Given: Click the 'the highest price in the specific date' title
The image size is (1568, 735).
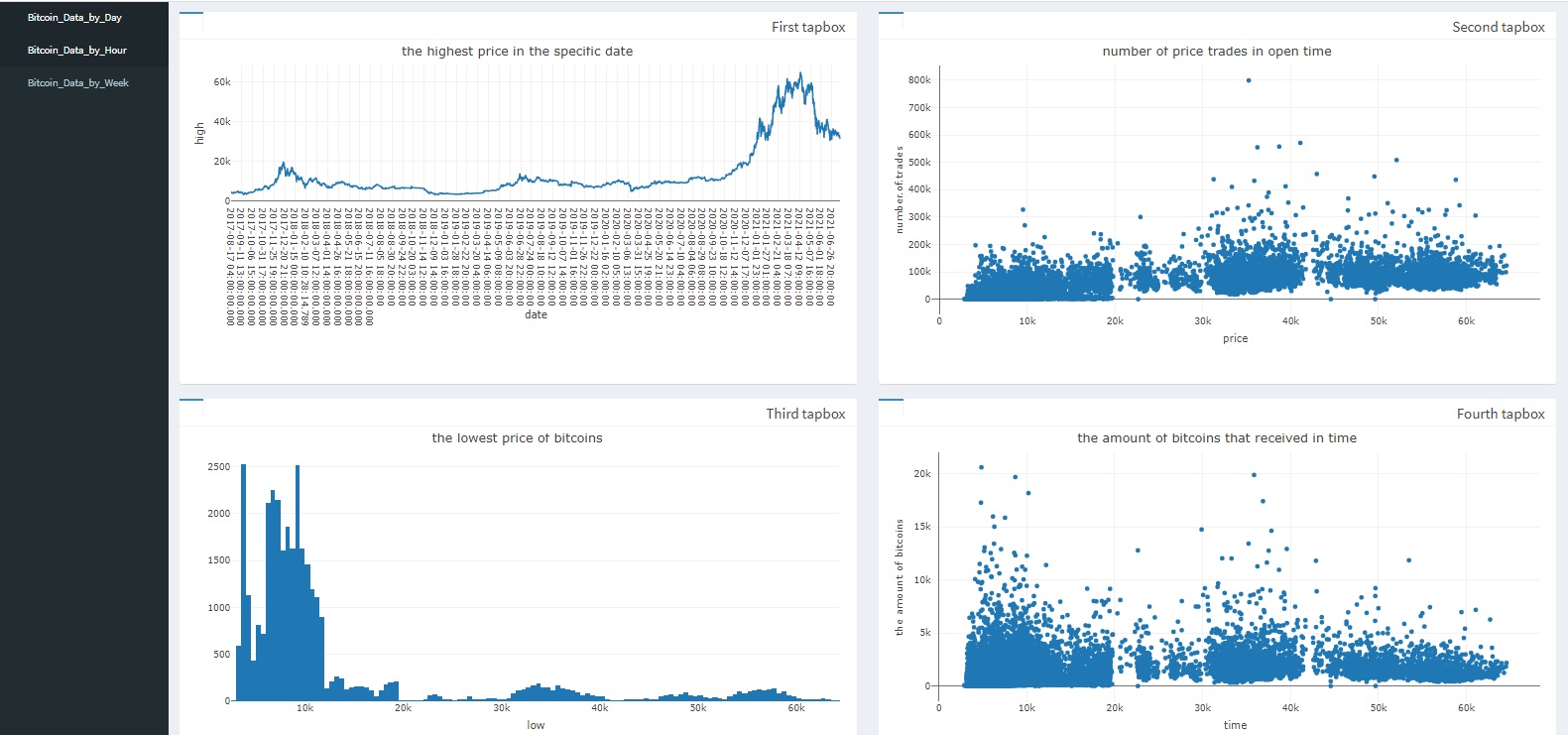Looking at the screenshot, I should 517,52.
